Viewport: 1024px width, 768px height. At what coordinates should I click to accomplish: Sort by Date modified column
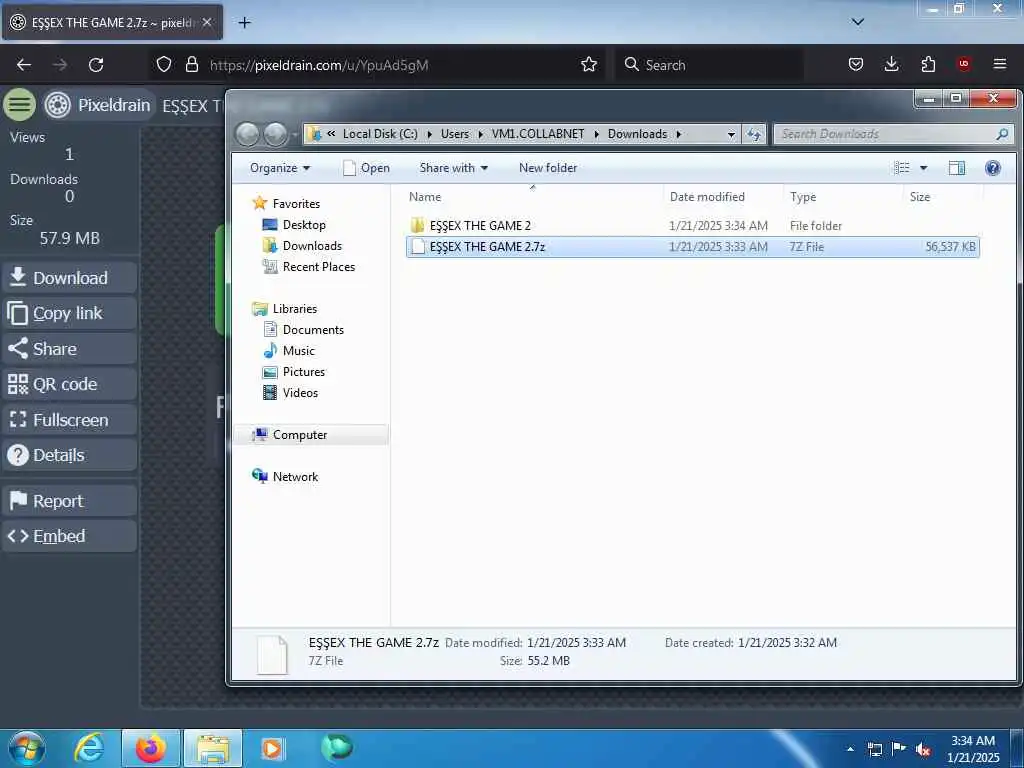pos(723,197)
